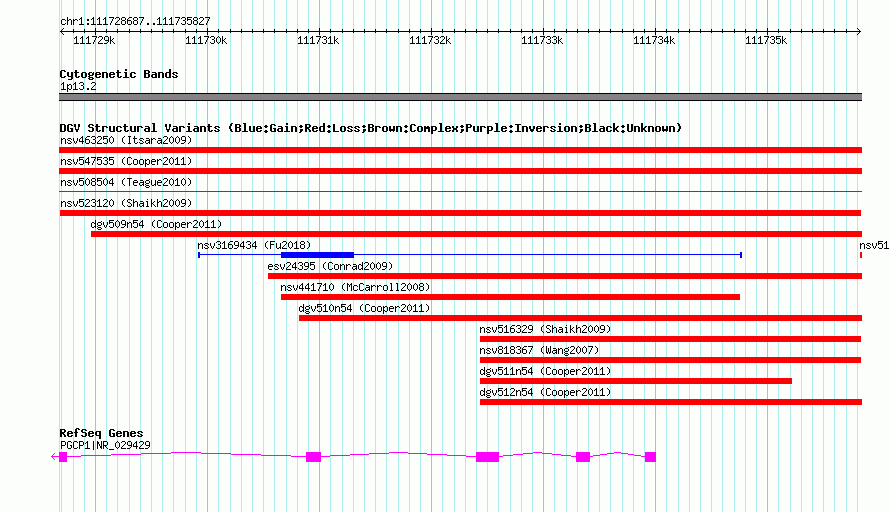Screen dimensions: 890x512
Task: Click the nsv463250 (Itsara2009) variant label
Action: point(126,140)
